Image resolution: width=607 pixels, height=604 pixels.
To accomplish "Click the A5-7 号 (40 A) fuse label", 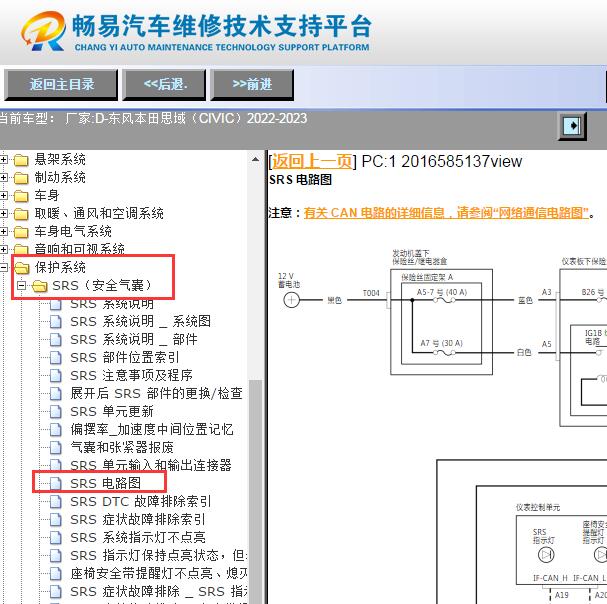I will tap(442, 292).
